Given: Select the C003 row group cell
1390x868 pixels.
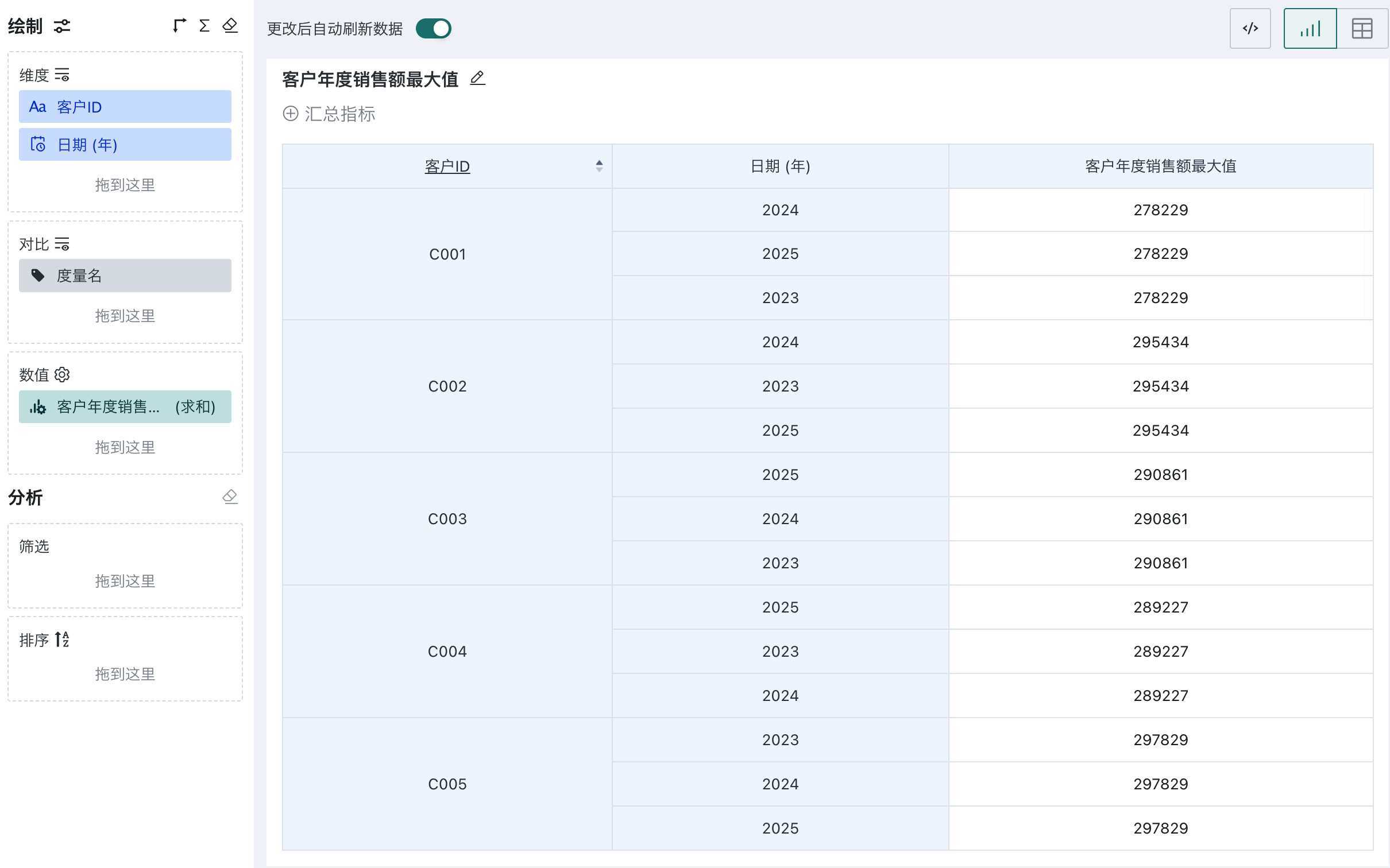Looking at the screenshot, I should pos(447,518).
